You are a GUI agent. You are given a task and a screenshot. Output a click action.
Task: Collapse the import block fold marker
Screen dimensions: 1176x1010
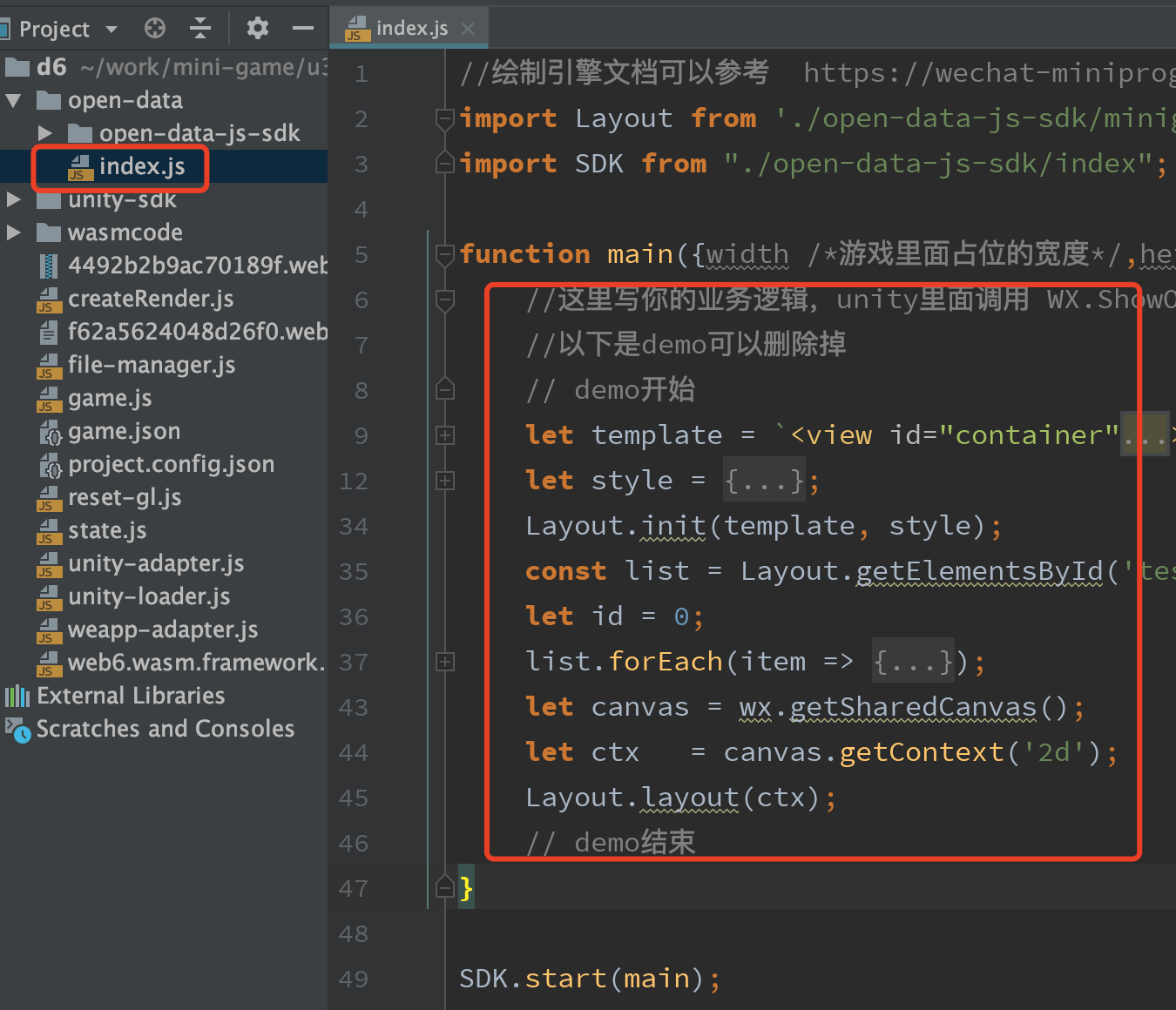click(445, 118)
